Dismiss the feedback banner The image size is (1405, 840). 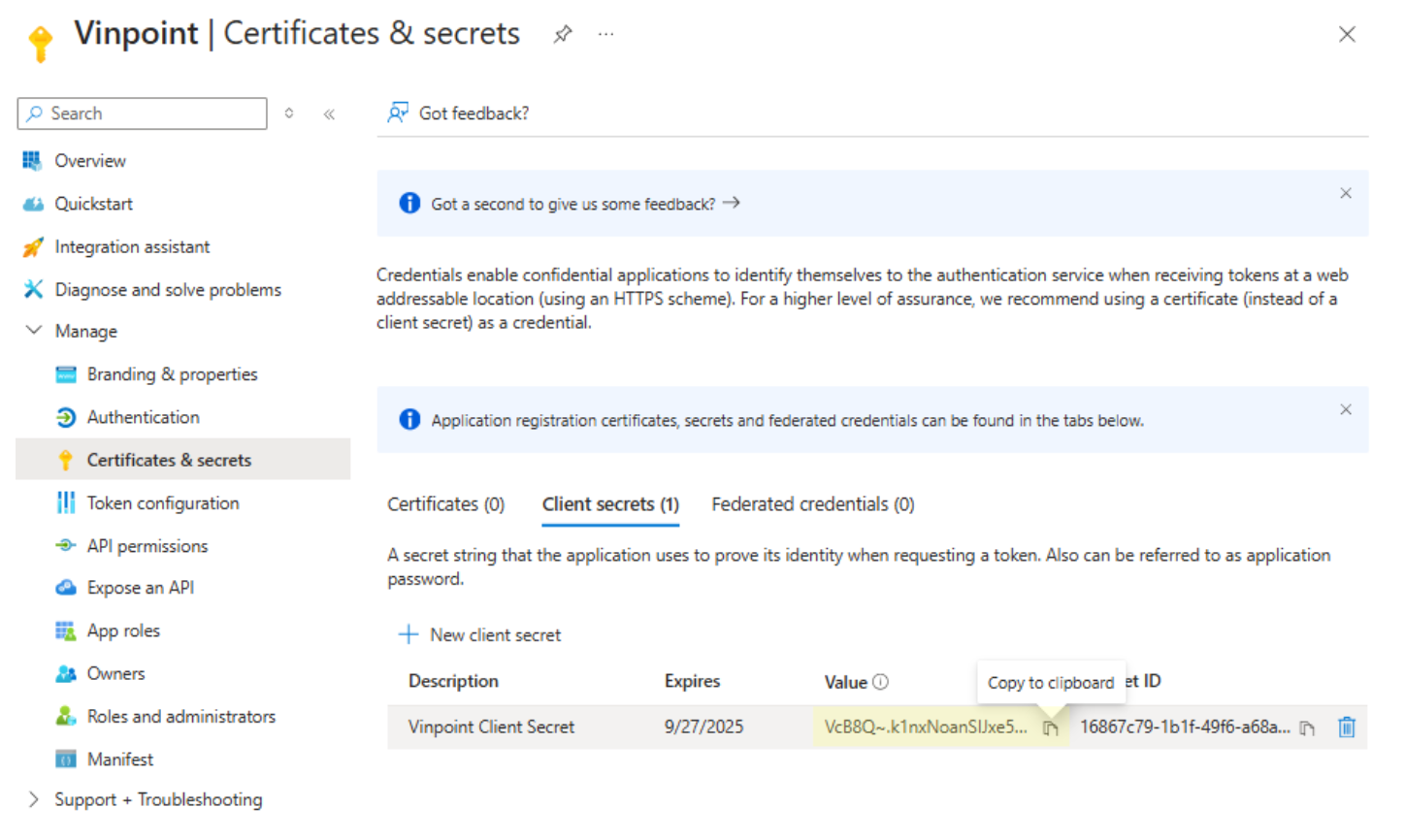1346,193
